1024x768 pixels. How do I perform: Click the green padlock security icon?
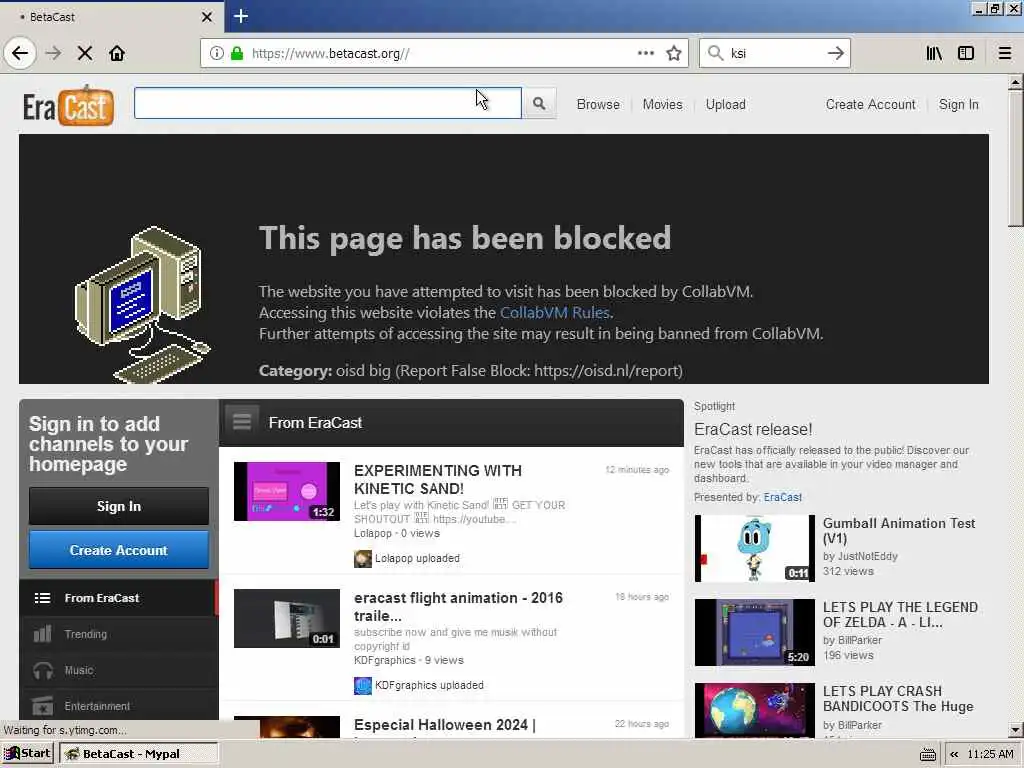click(x=236, y=53)
